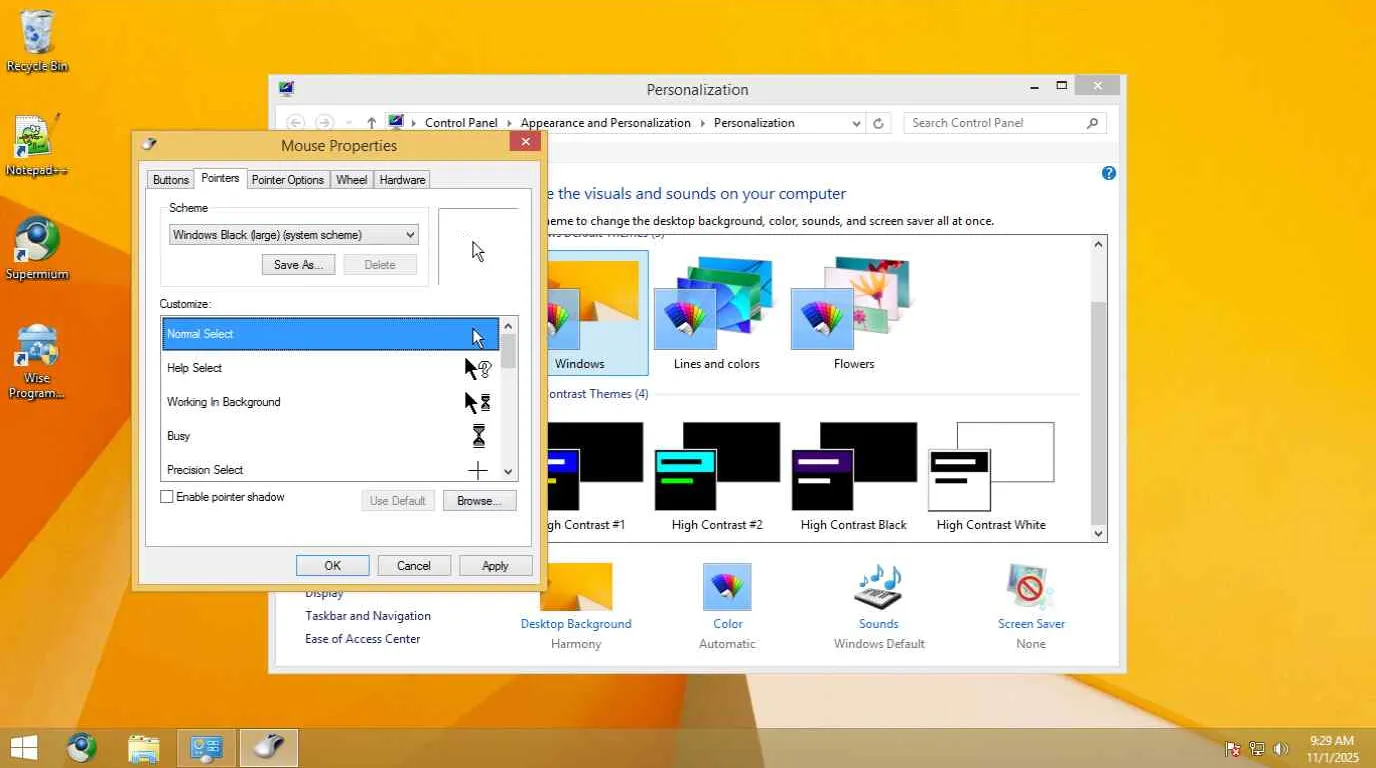
Task: Select the Busy pointer row
Action: 330,436
